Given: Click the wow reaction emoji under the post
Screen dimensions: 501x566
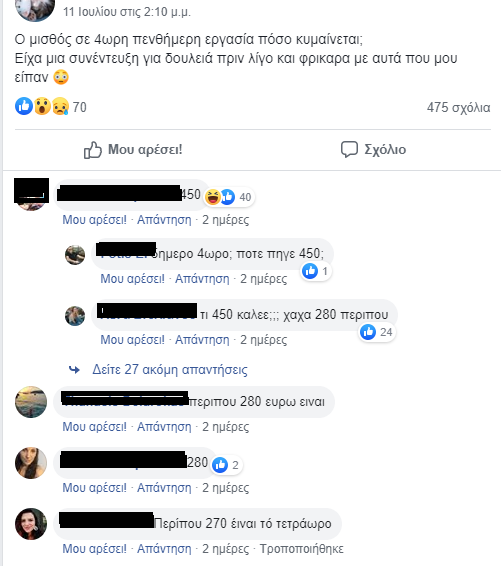Looking at the screenshot, I should click(42, 106).
